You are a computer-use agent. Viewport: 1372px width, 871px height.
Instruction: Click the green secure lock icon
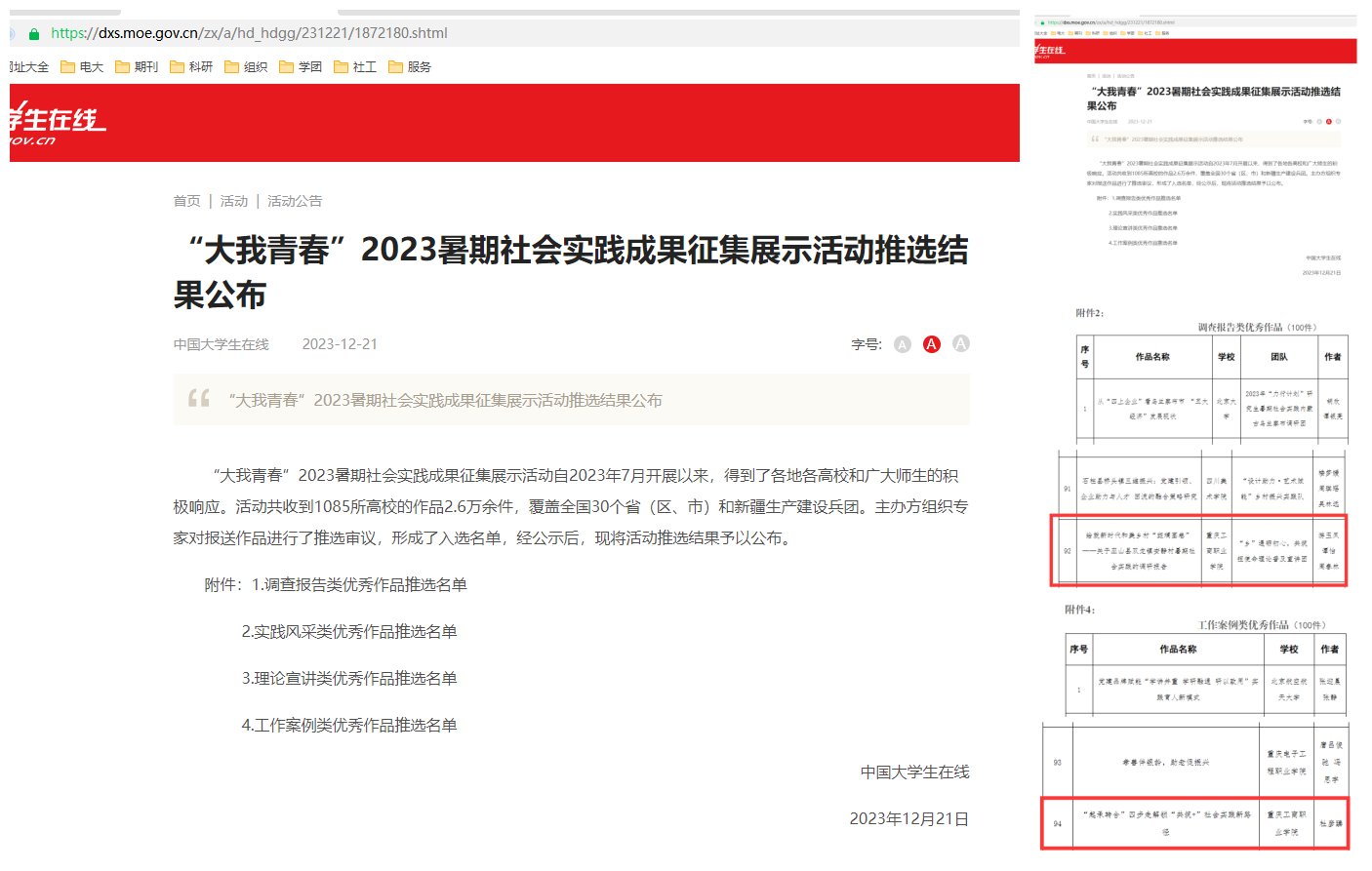click(x=34, y=34)
